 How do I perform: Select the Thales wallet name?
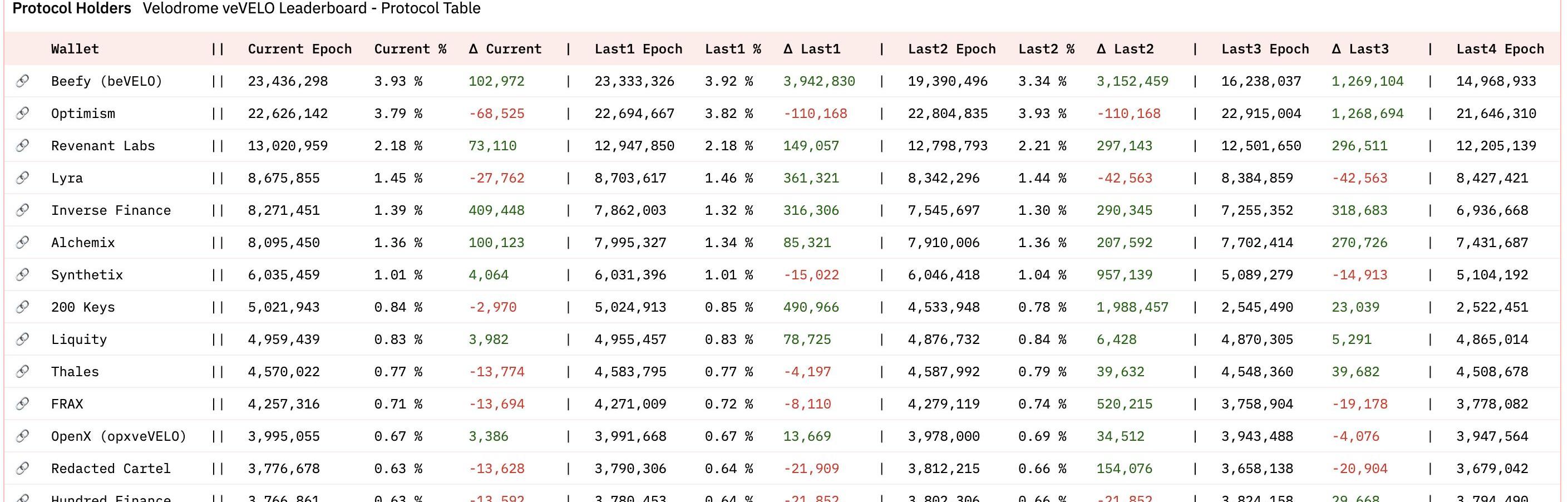pyautogui.click(x=75, y=371)
